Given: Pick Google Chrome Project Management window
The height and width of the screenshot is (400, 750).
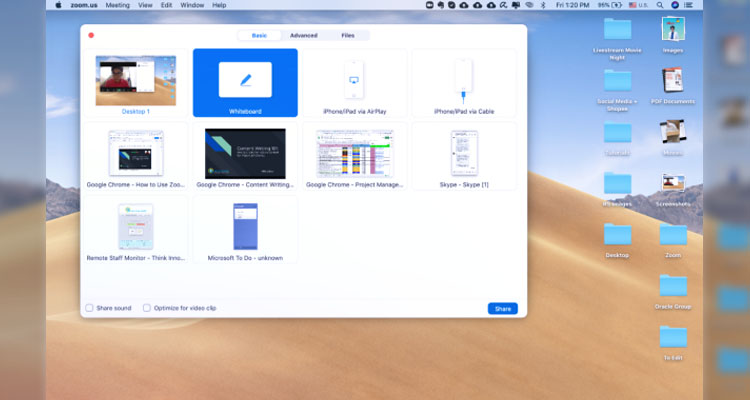Looking at the screenshot, I should pyautogui.click(x=354, y=156).
